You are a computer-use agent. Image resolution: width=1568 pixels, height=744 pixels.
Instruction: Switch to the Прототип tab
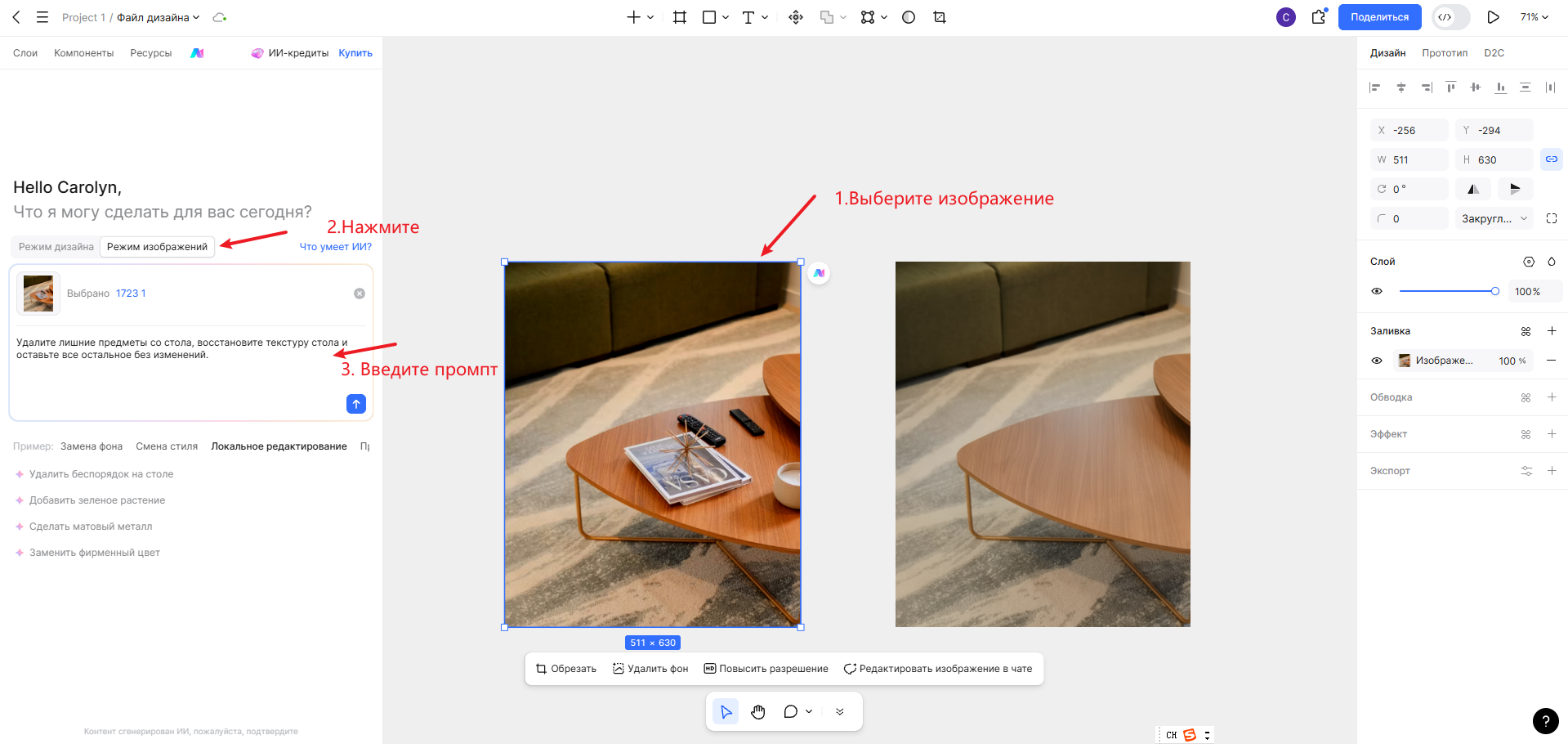[1445, 53]
